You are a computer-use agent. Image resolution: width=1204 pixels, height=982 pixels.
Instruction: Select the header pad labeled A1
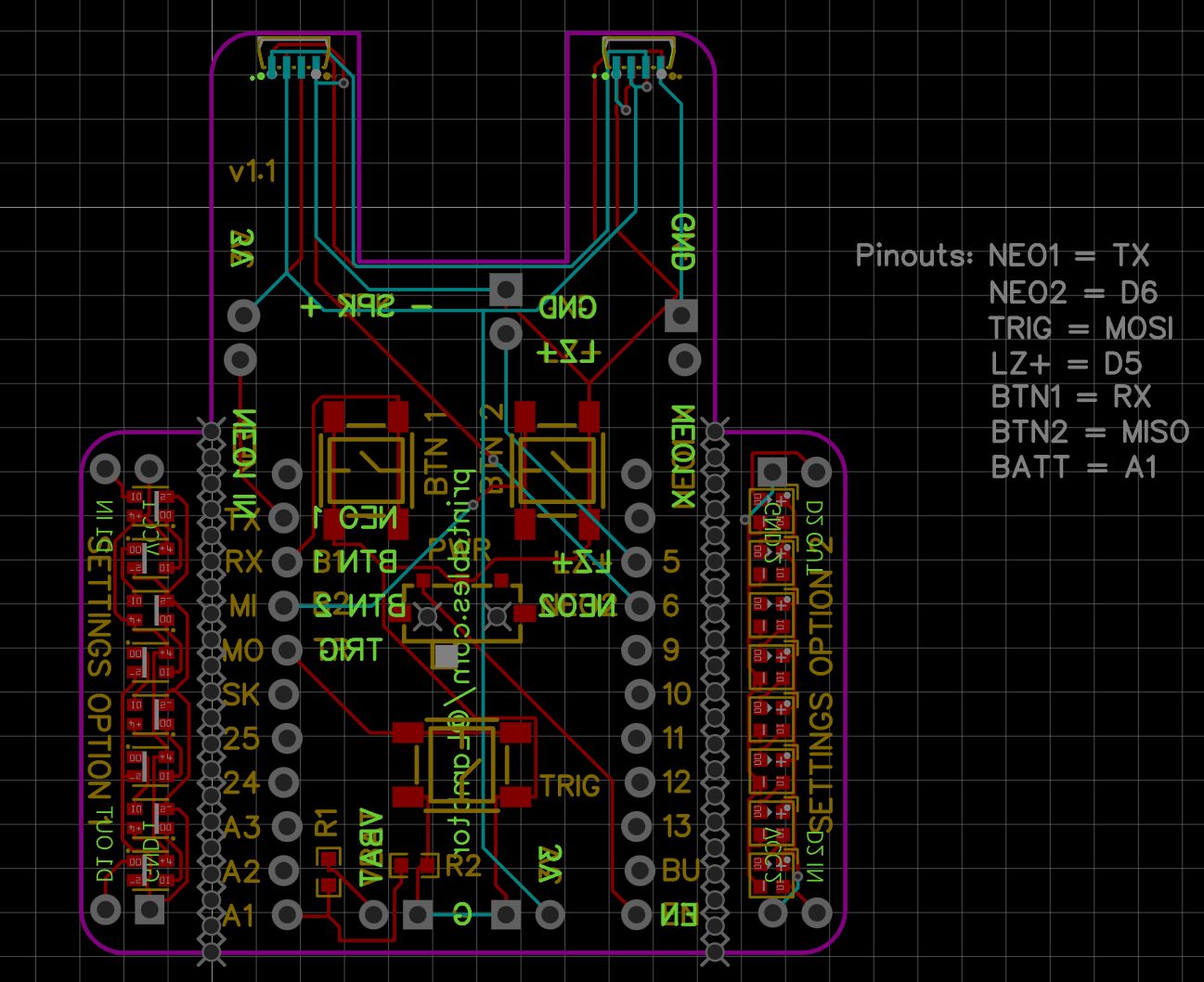click(286, 915)
